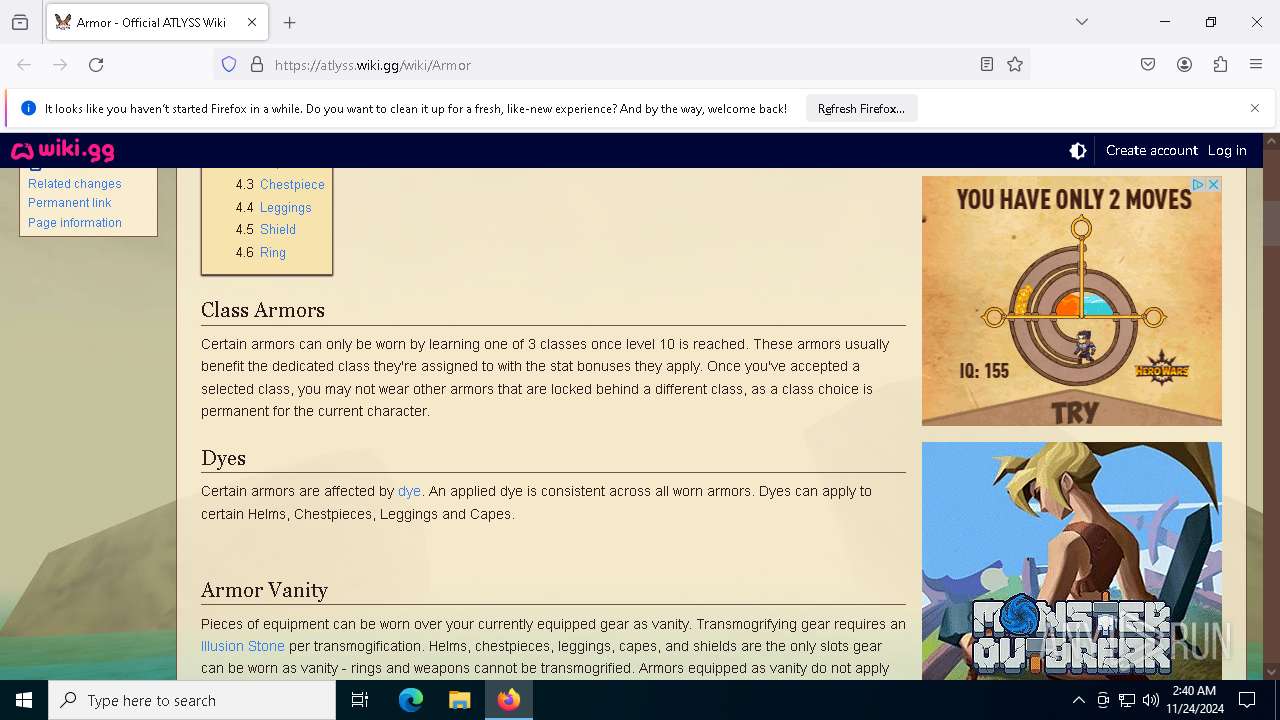Image resolution: width=1280 pixels, height=720 pixels.
Task: Click the Create account link
Action: click(1151, 151)
